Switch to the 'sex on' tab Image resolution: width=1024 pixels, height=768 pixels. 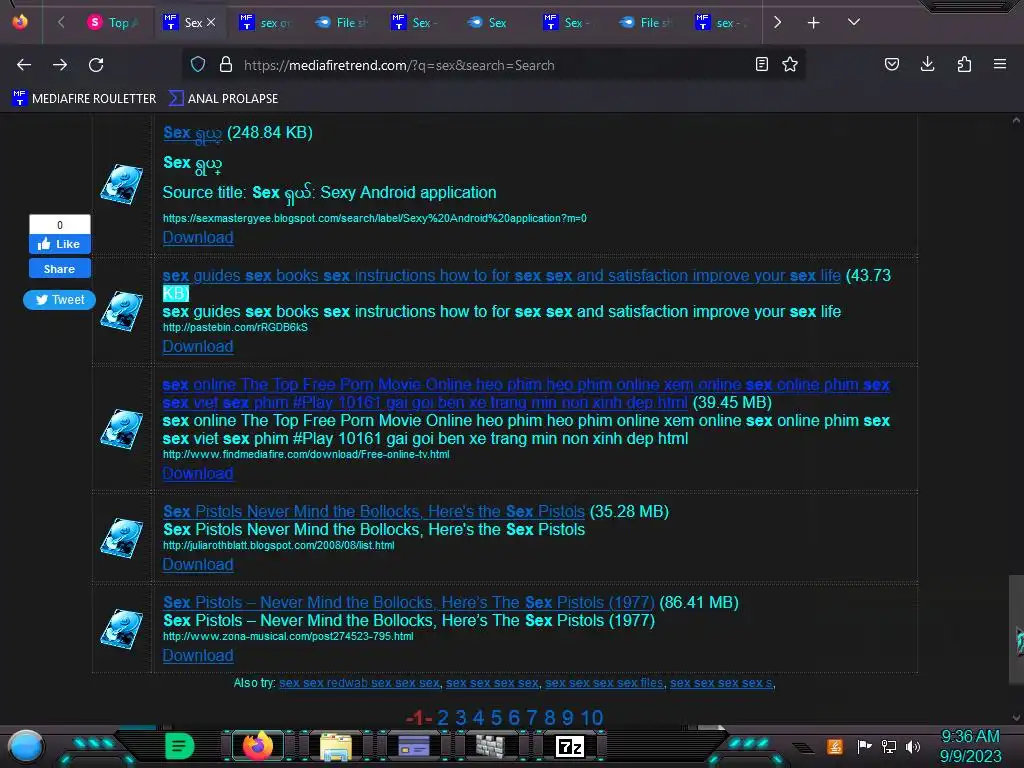tap(264, 23)
